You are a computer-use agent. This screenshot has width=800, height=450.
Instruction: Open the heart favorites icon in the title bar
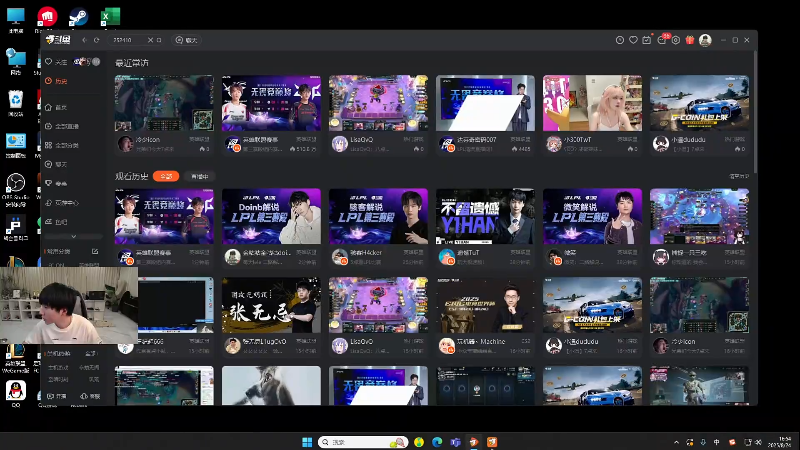(633, 40)
